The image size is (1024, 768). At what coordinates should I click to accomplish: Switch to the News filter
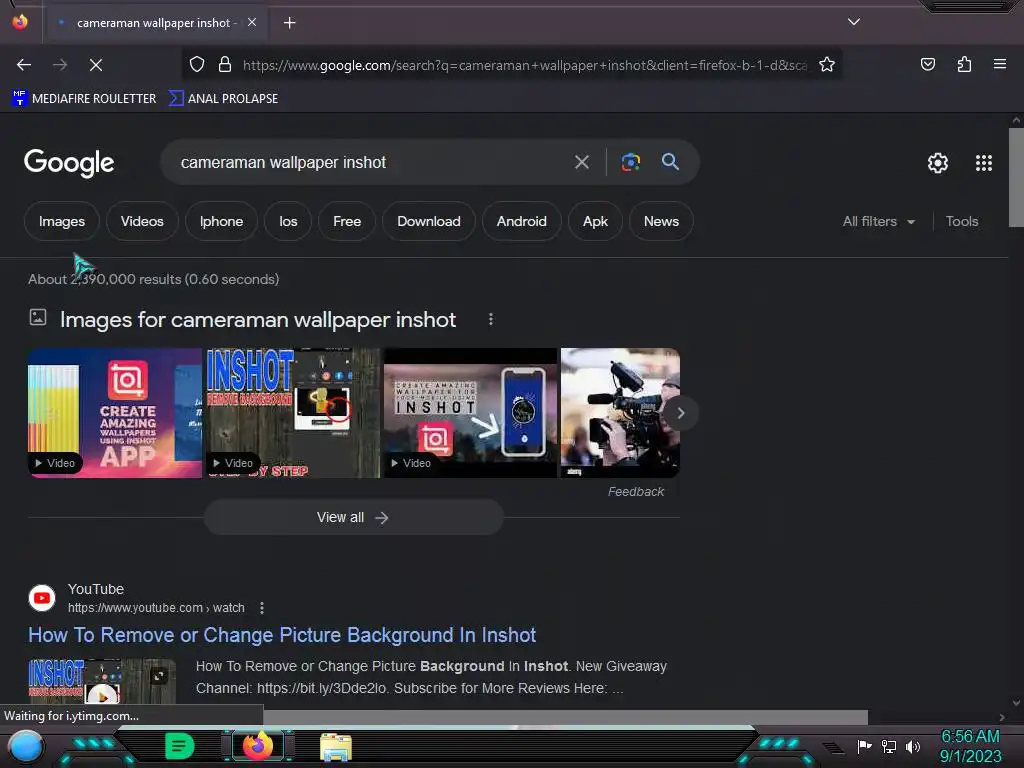pyautogui.click(x=661, y=221)
